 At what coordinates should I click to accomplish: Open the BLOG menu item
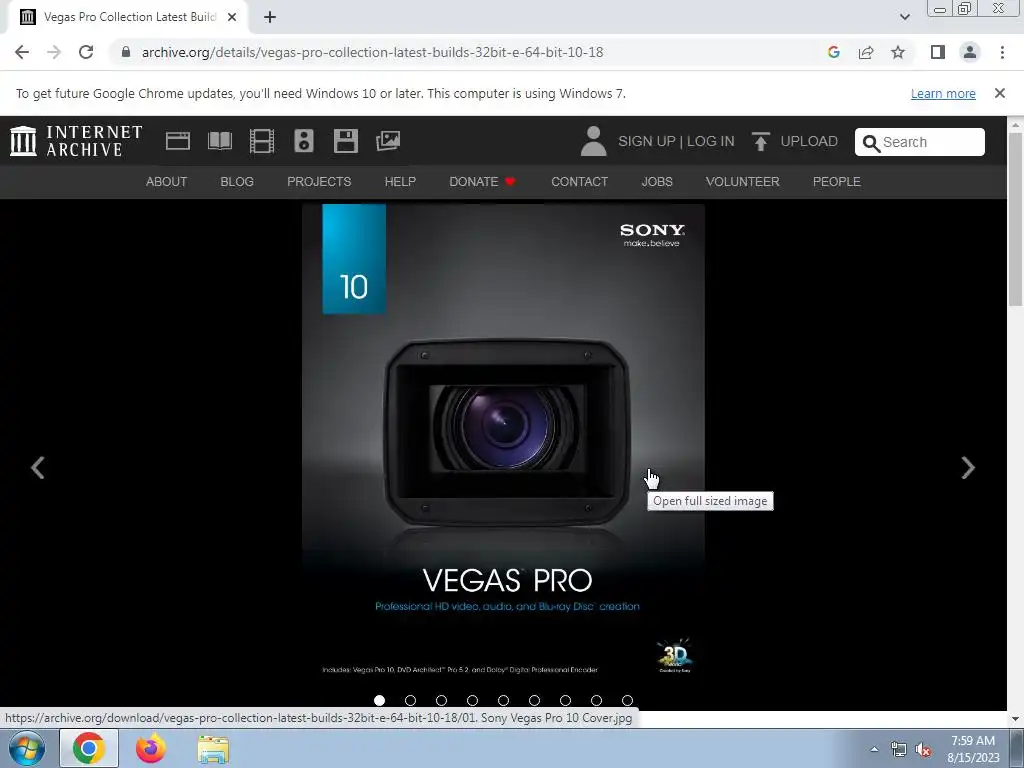pyautogui.click(x=237, y=182)
